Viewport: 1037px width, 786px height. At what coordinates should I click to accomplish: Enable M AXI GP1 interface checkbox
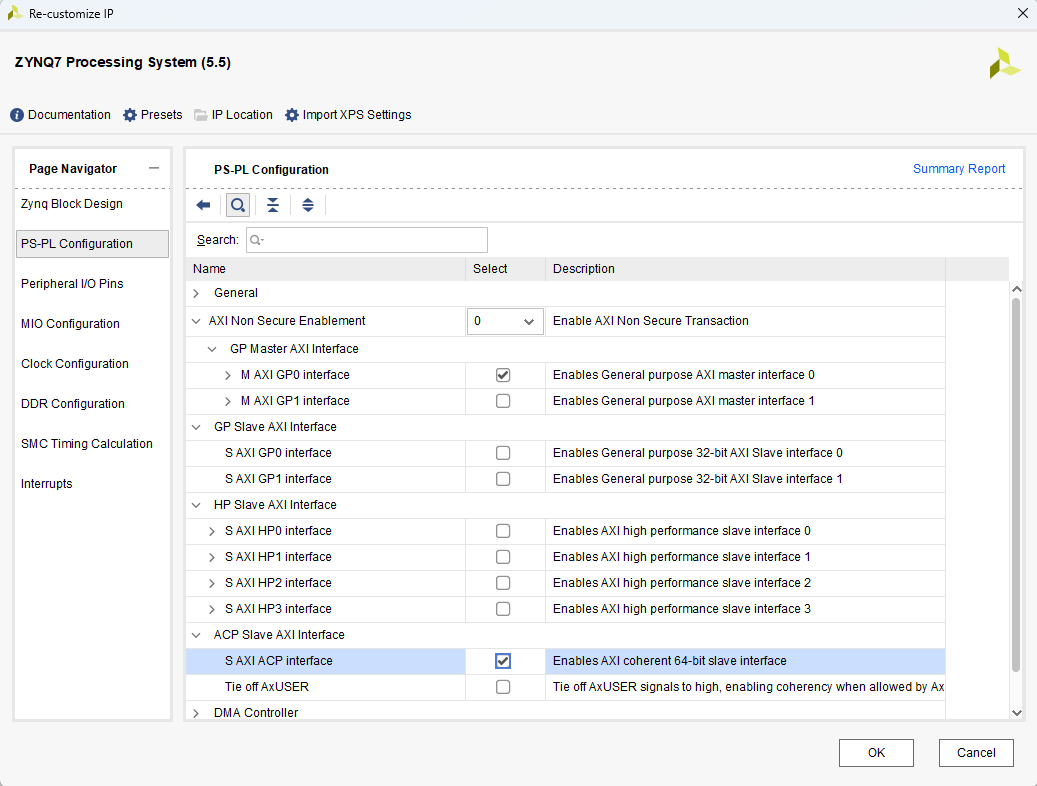coord(503,401)
